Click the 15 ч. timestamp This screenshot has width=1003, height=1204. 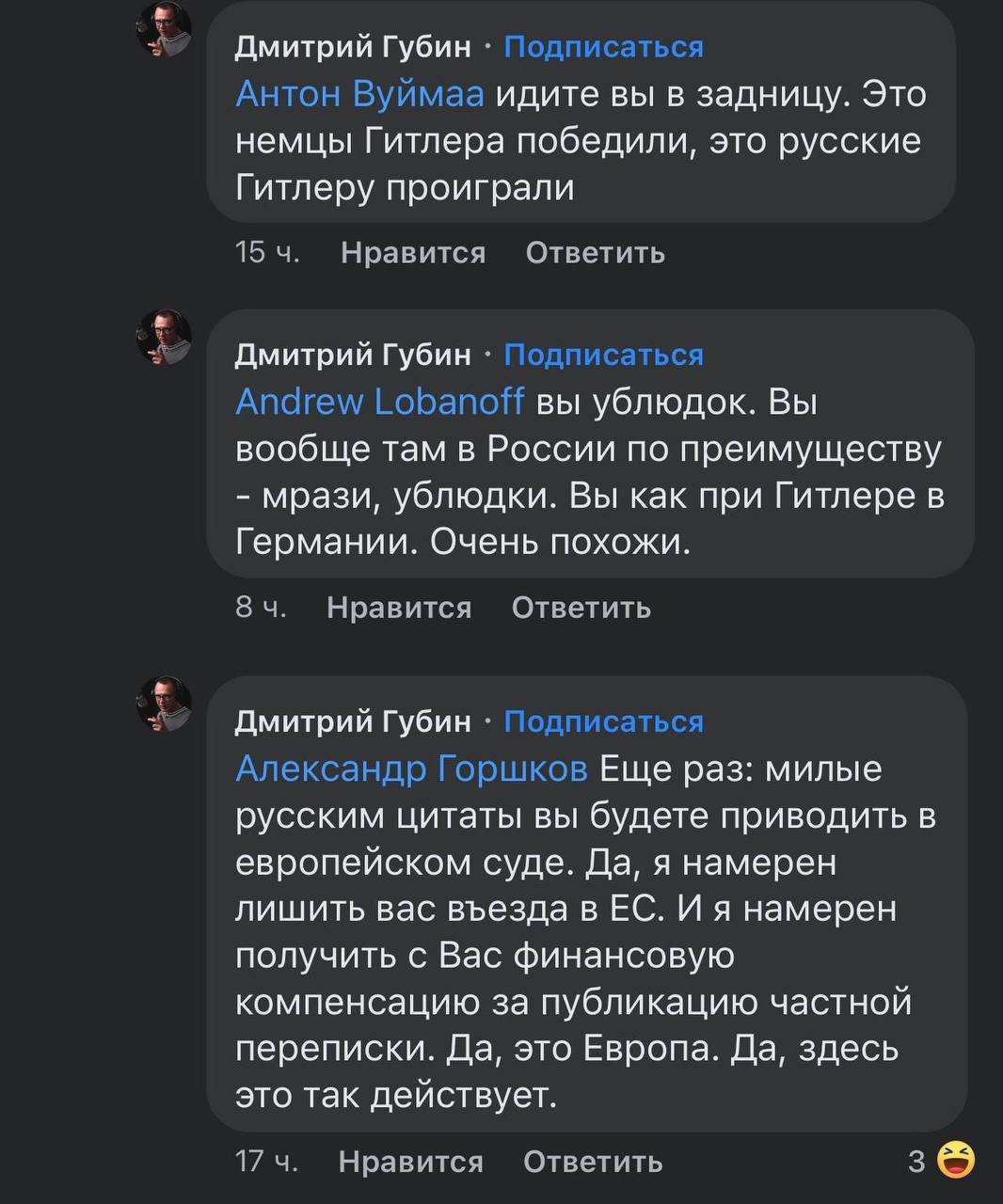click(x=267, y=253)
